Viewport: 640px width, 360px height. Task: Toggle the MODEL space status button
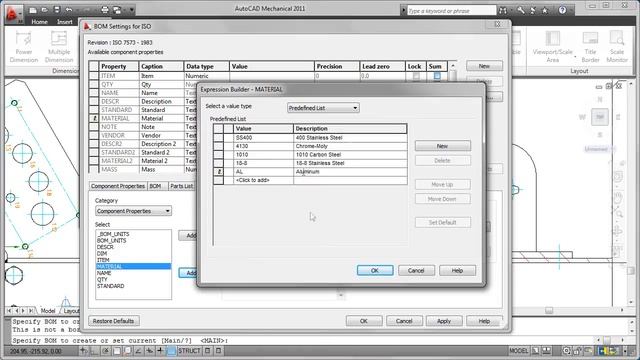(x=518, y=351)
